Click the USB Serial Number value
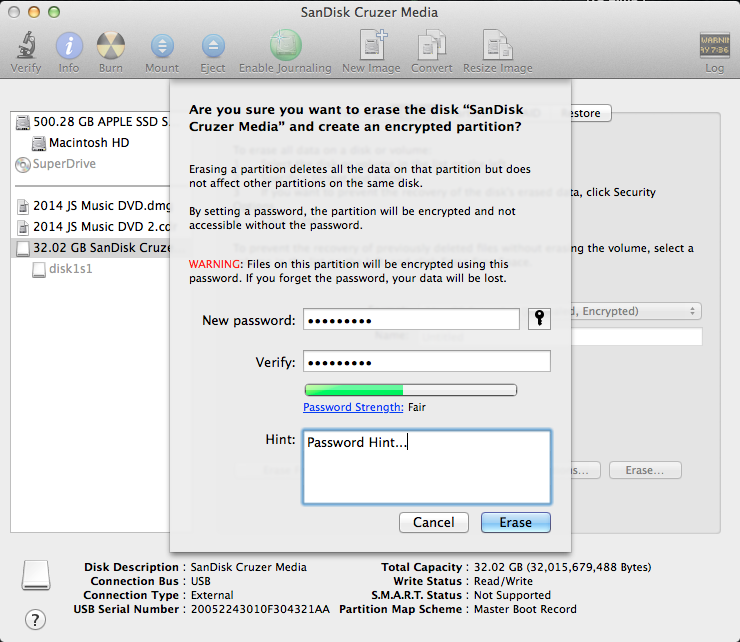 coord(260,609)
